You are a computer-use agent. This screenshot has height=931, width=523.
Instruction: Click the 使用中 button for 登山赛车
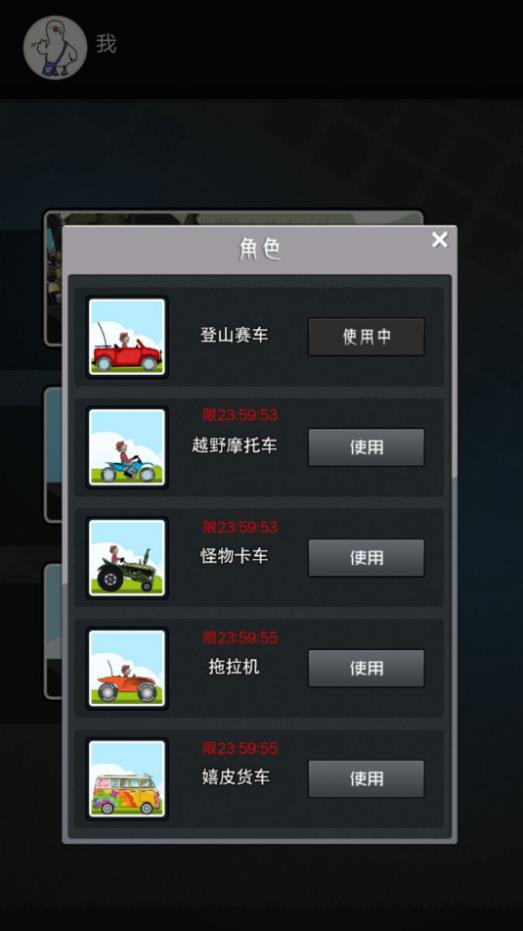point(366,337)
